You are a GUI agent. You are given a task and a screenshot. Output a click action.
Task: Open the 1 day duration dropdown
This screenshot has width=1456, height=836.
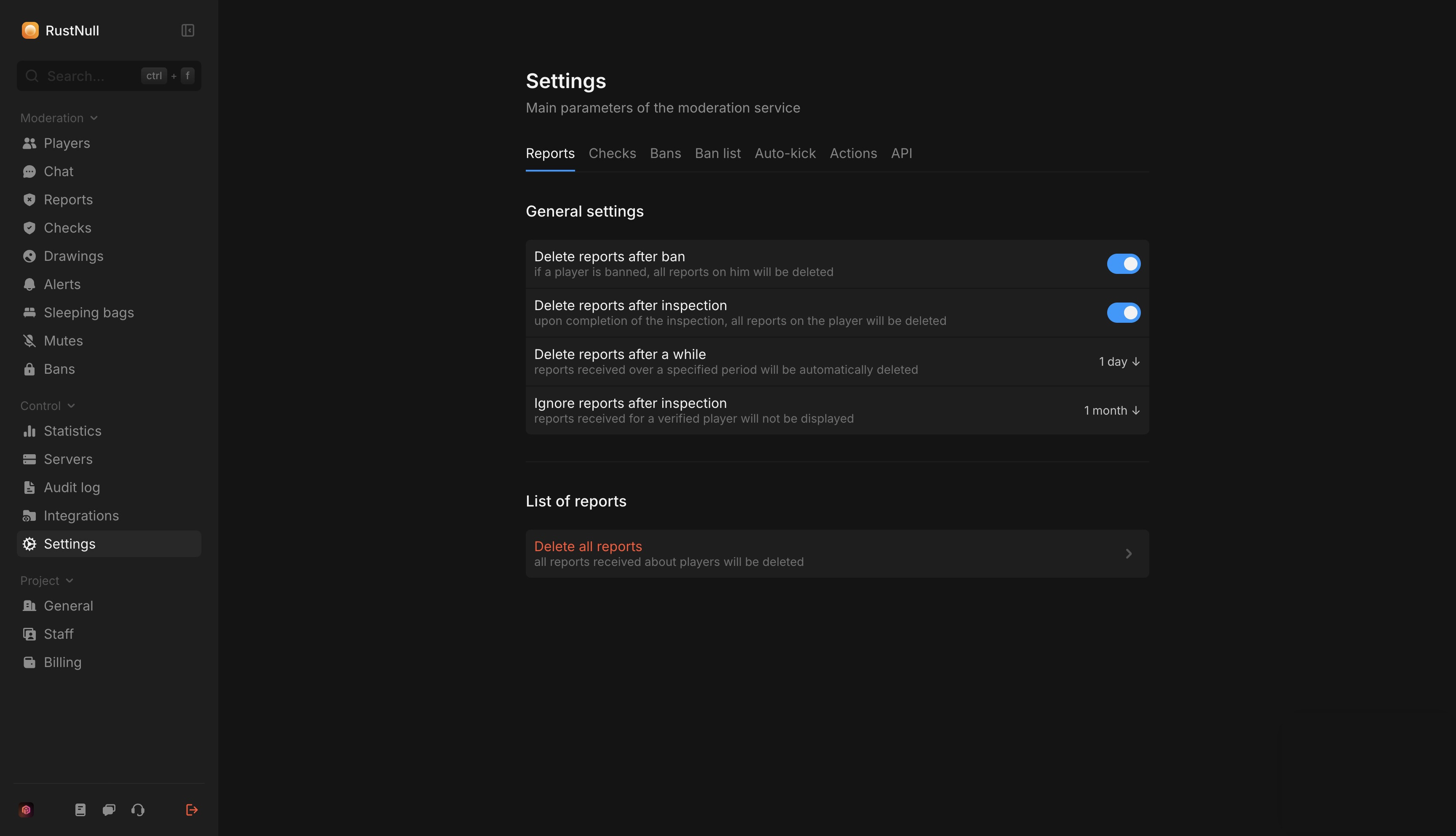point(1119,362)
